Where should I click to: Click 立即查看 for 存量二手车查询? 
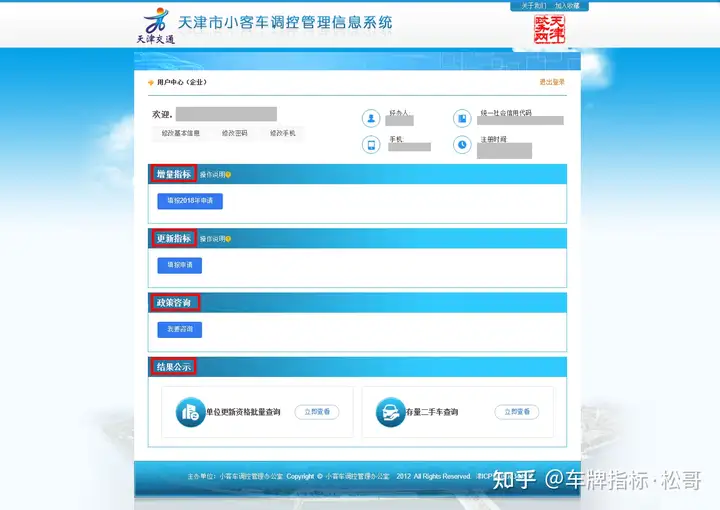pyautogui.click(x=517, y=412)
